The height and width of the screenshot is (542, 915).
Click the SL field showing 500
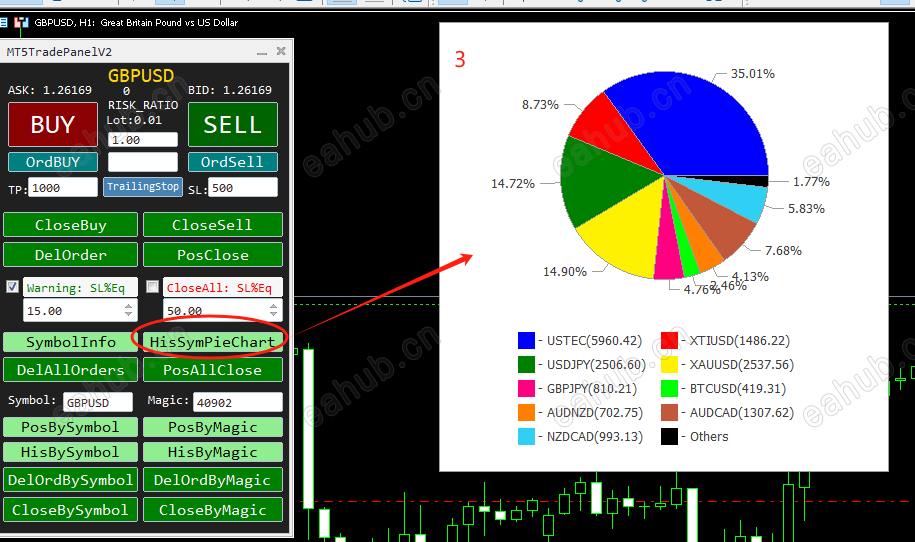click(243, 188)
